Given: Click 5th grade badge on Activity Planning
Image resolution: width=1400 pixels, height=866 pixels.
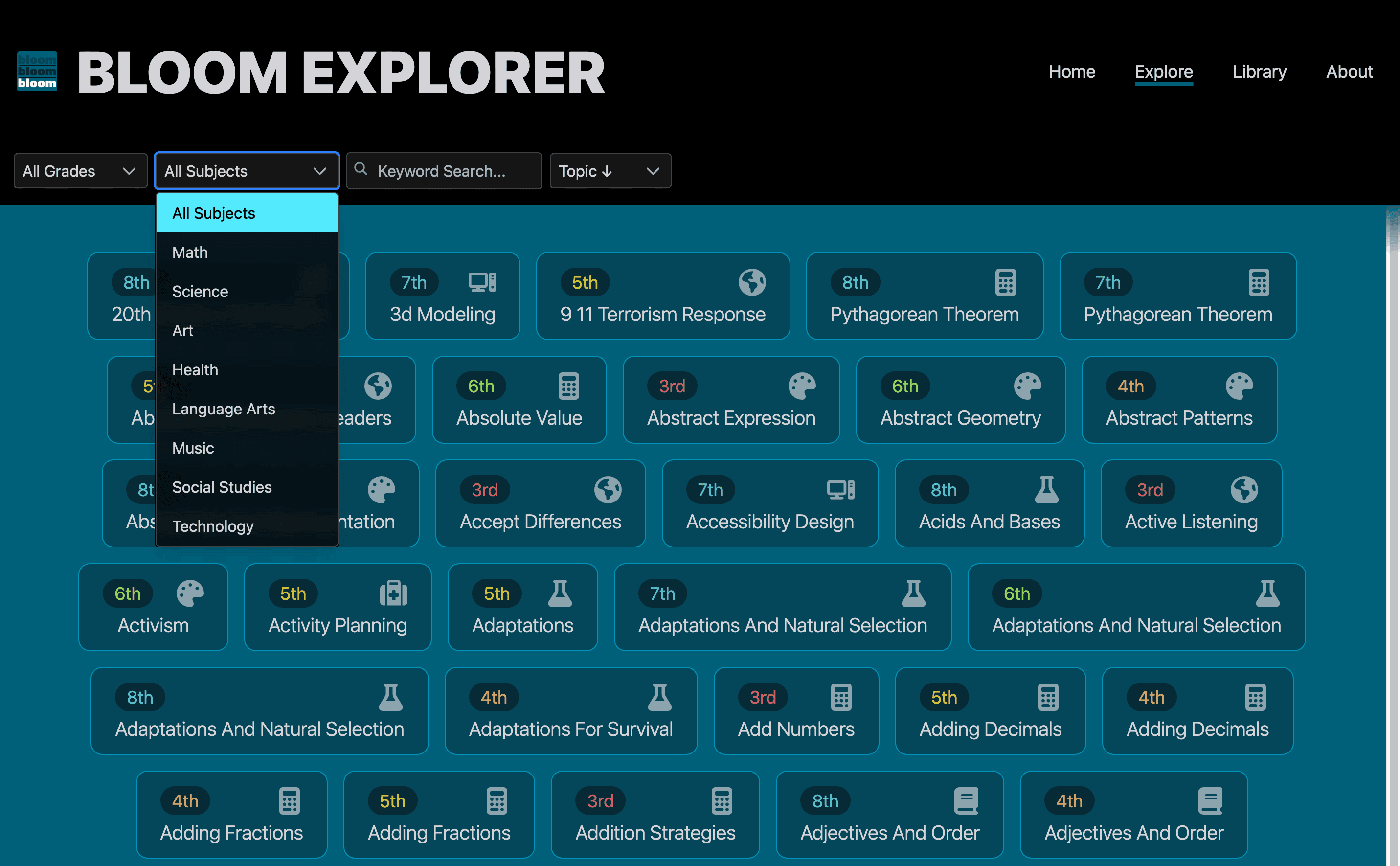Looking at the screenshot, I should click(x=293, y=593).
